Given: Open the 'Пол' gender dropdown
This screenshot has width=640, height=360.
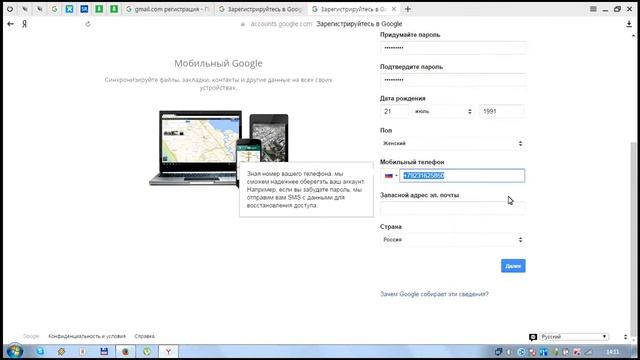Looking at the screenshot, I should click(453, 143).
